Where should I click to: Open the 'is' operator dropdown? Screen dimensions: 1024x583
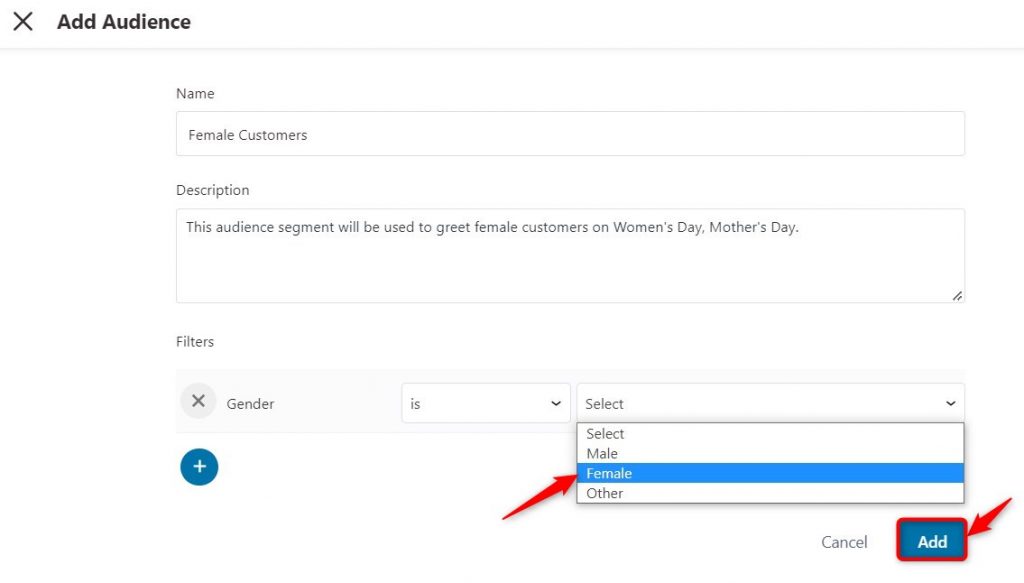(486, 403)
